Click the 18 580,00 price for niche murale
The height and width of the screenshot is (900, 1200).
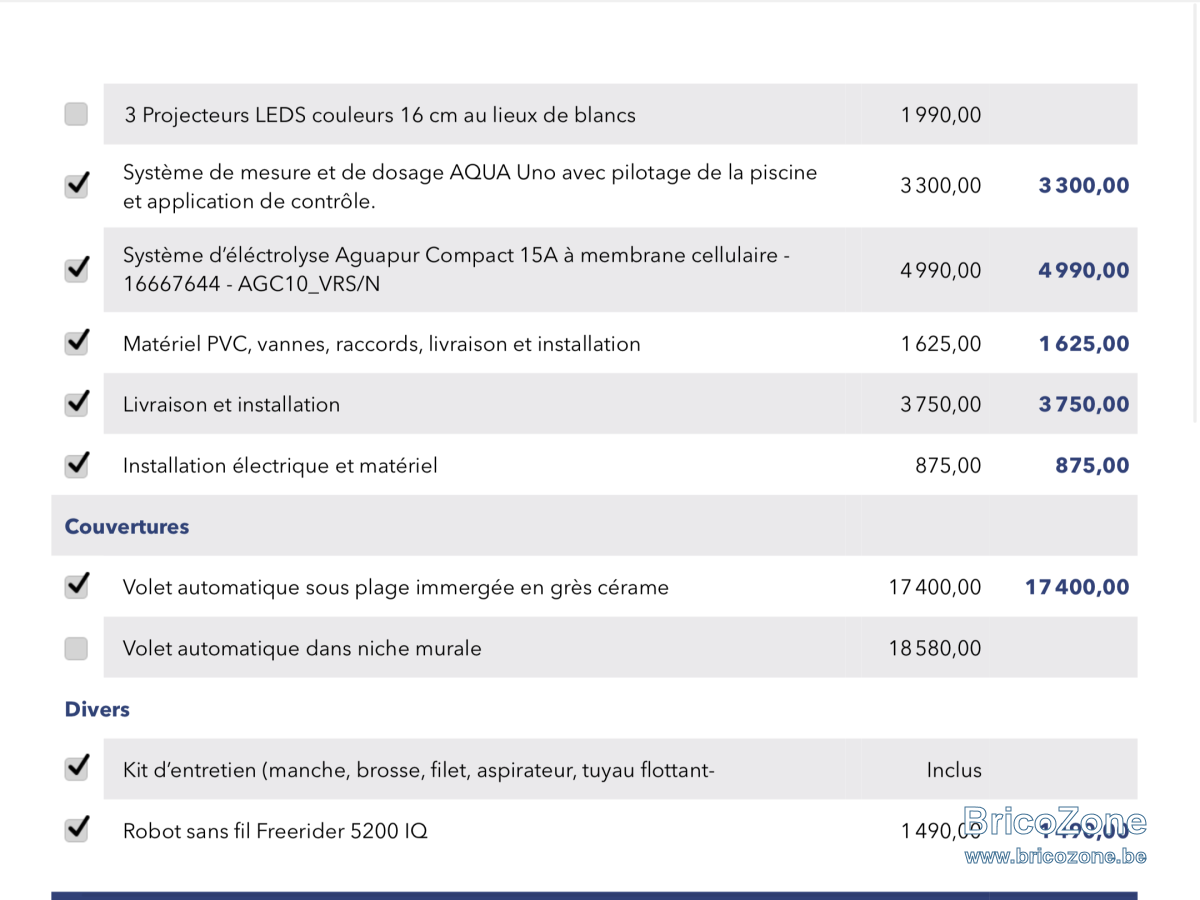coord(935,648)
